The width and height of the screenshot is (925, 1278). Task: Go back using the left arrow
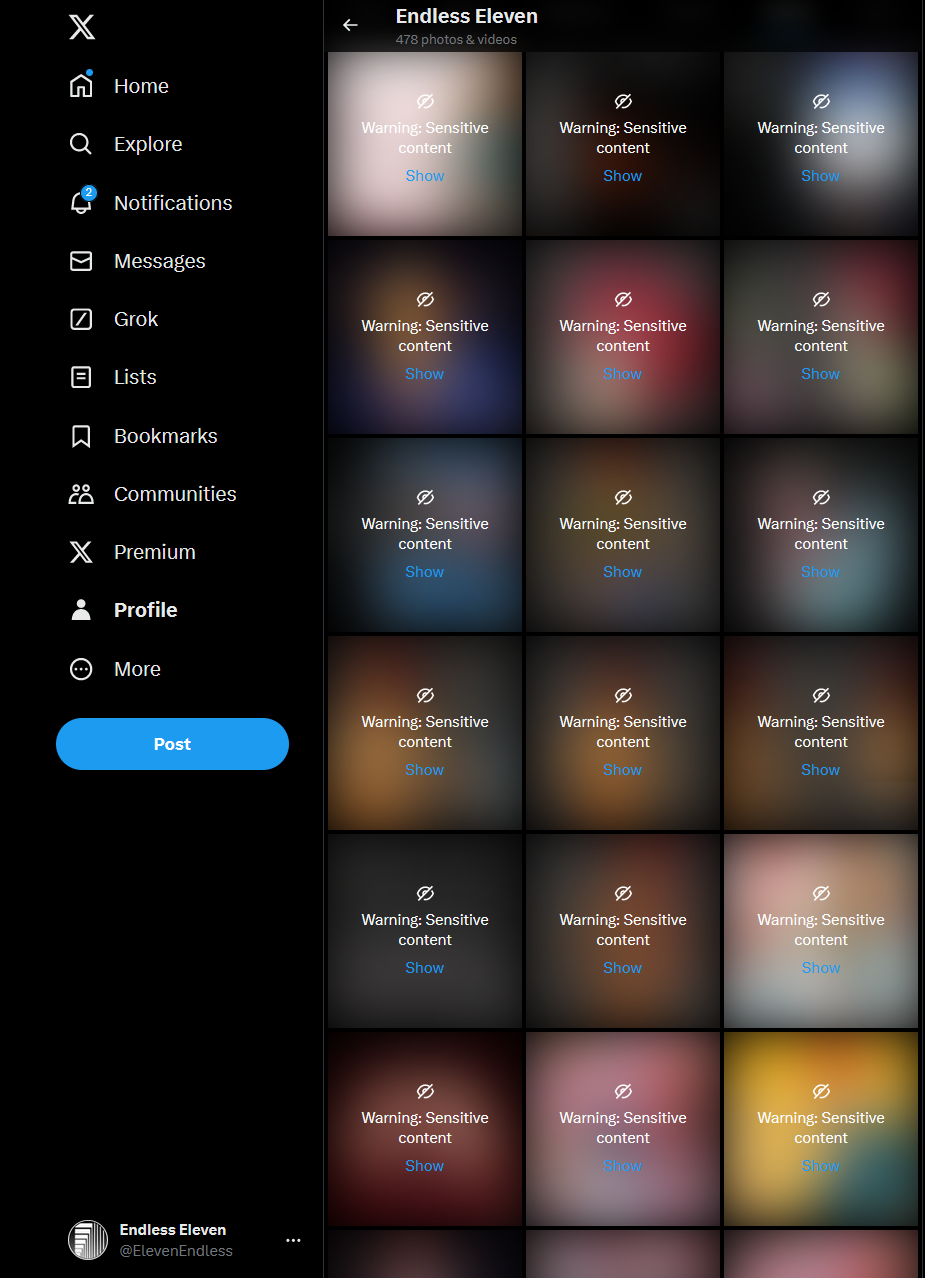tap(350, 25)
